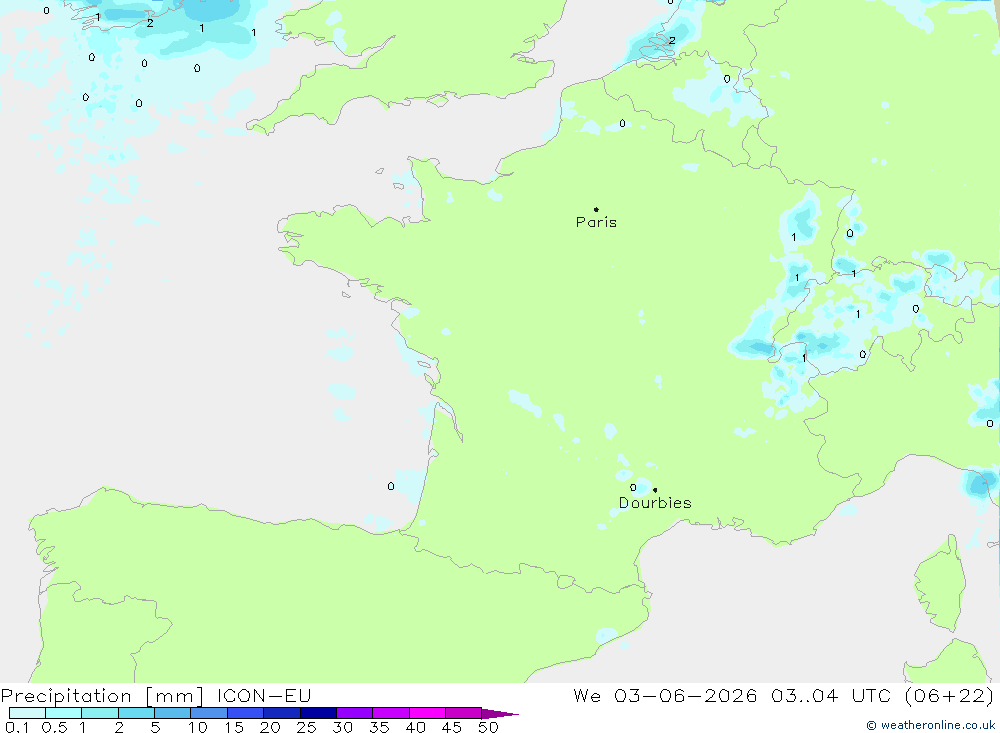
Task: Click the '03..04 UTC' time text
Action: 830,695
